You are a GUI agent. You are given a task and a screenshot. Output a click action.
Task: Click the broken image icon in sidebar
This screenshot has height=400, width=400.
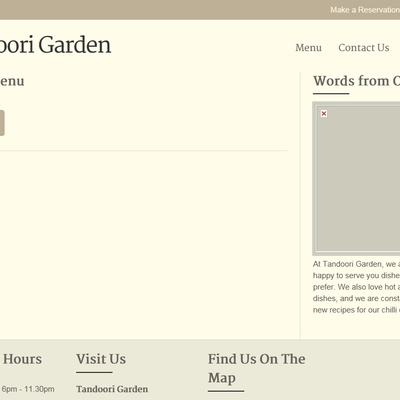(x=324, y=114)
